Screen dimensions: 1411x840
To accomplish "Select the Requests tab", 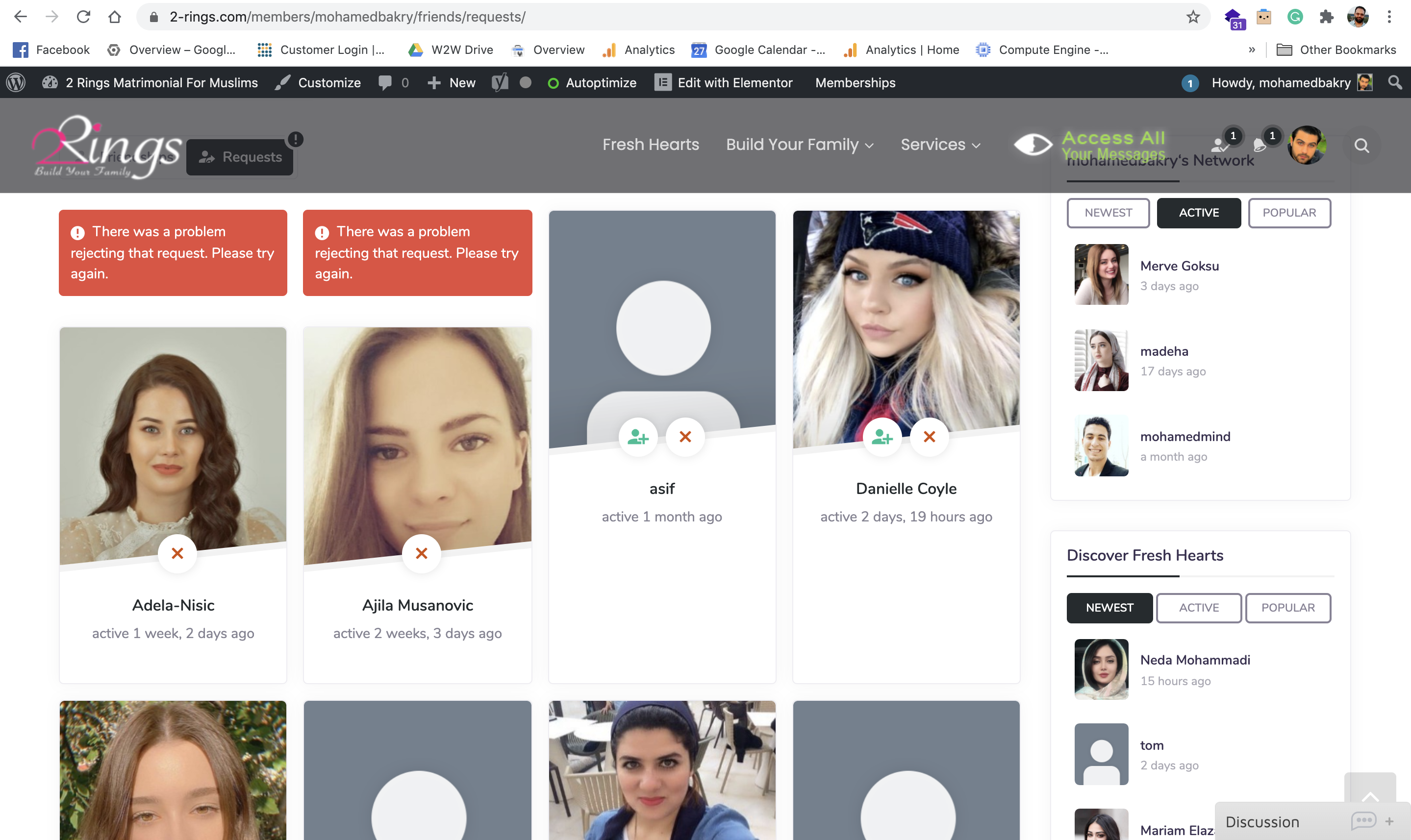I will tap(240, 157).
